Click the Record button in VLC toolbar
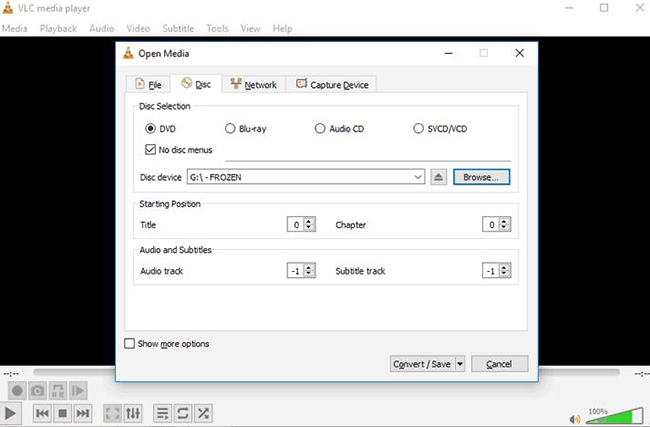The width and height of the screenshot is (650, 427). (x=17, y=391)
